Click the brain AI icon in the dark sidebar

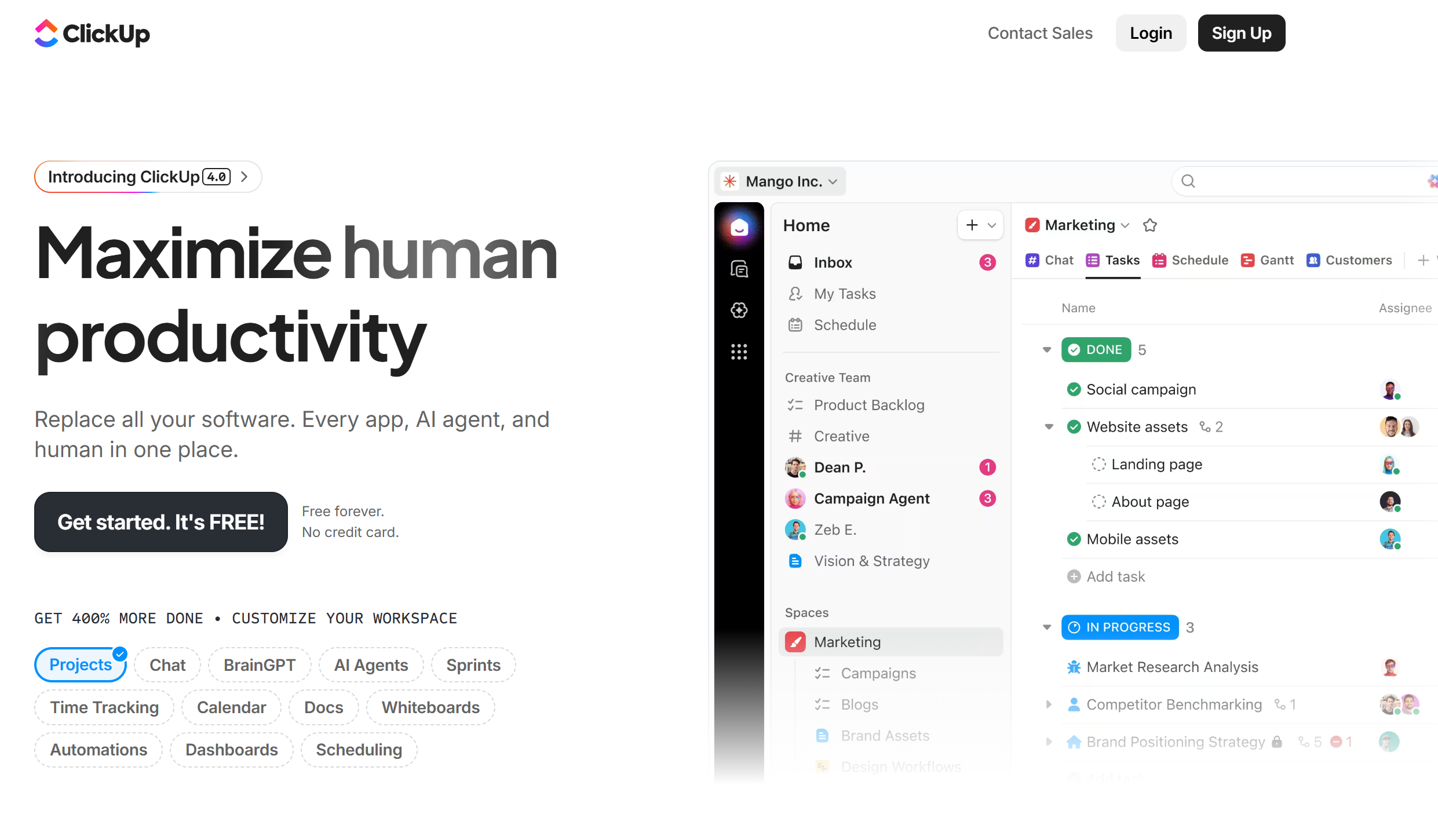(x=739, y=311)
